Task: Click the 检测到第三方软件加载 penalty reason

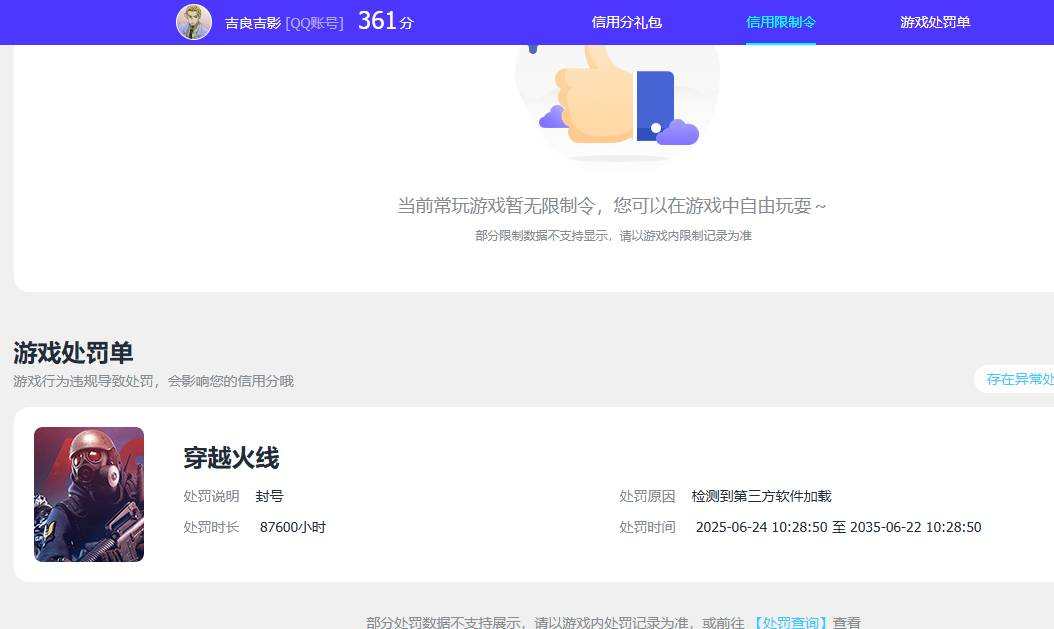Action: point(762,497)
